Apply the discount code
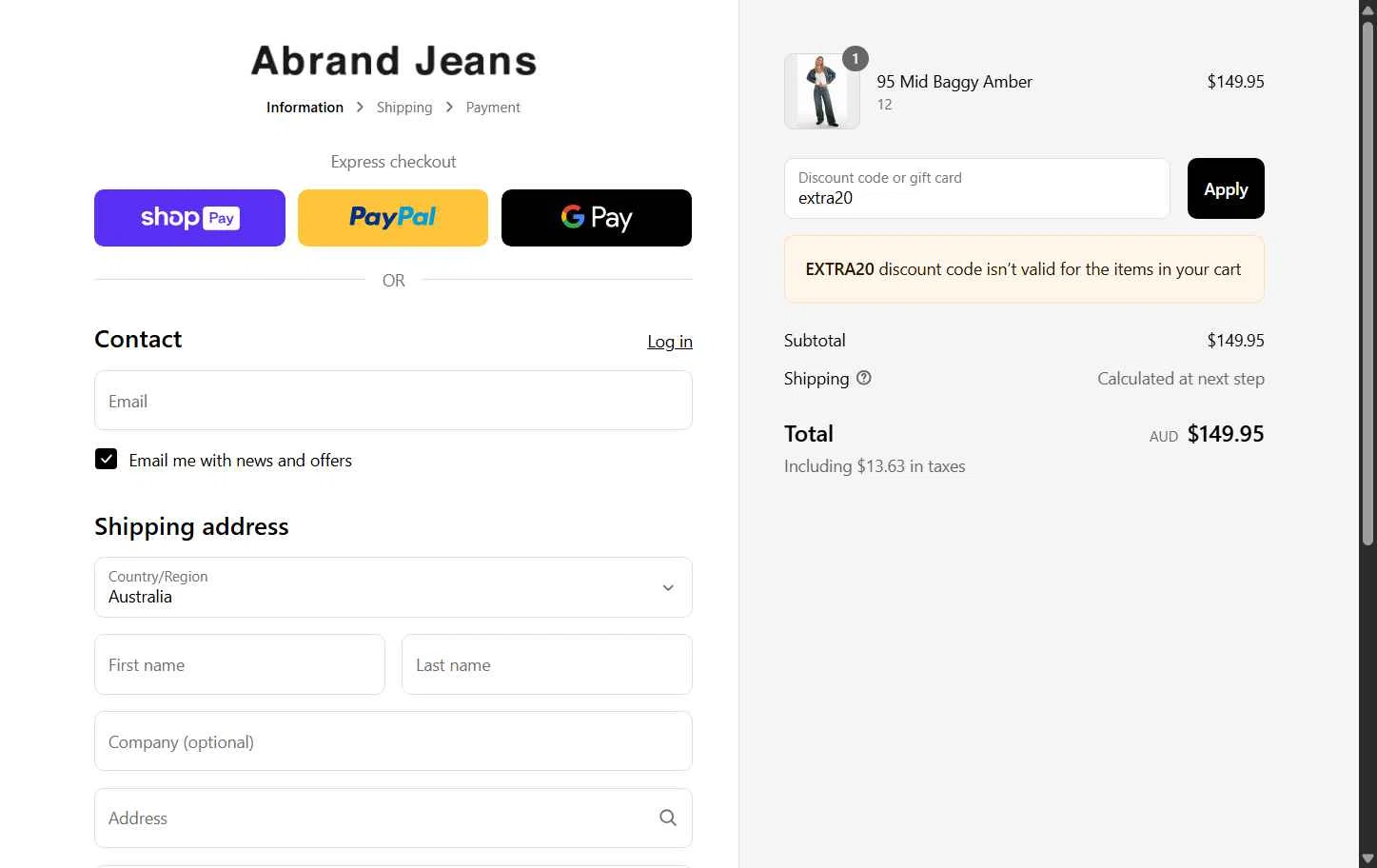Screen dimensions: 1377x868 coord(1226,188)
